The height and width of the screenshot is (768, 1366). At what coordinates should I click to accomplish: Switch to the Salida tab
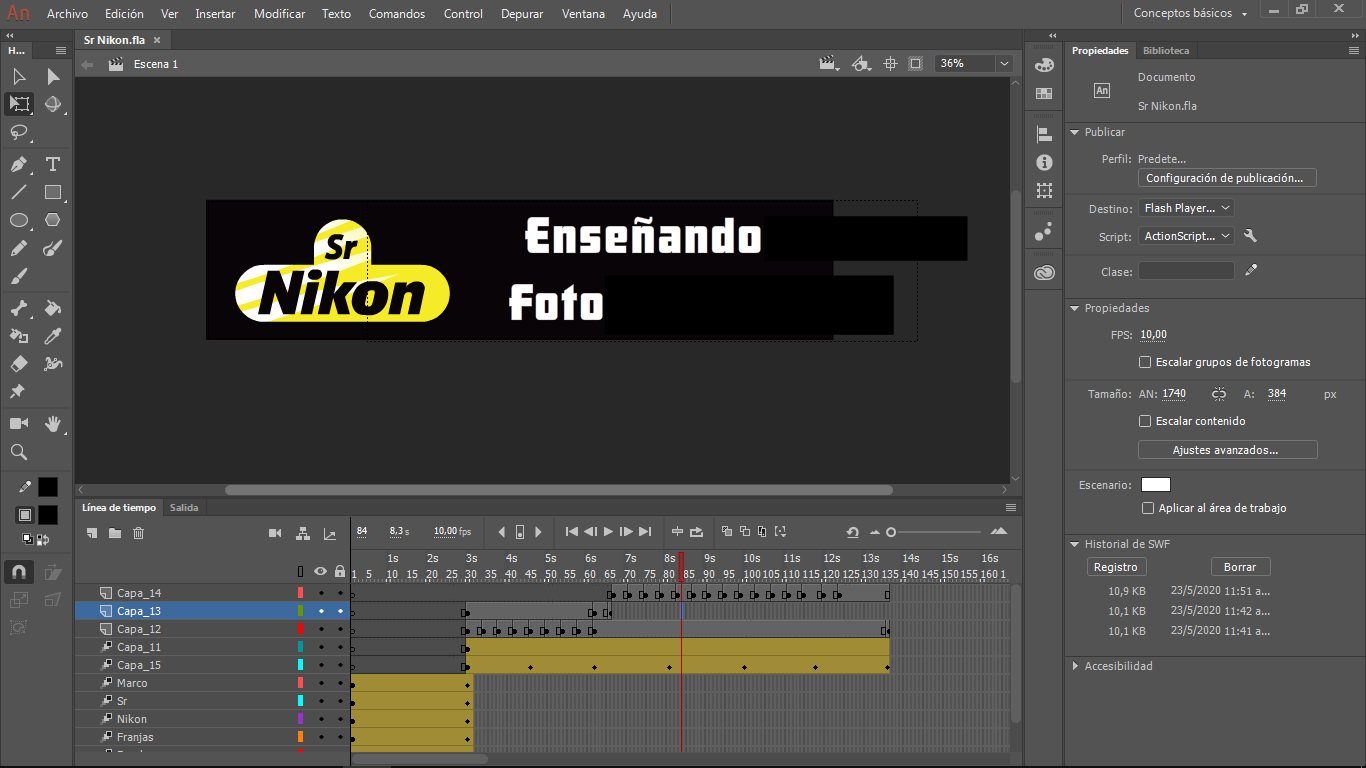(184, 507)
